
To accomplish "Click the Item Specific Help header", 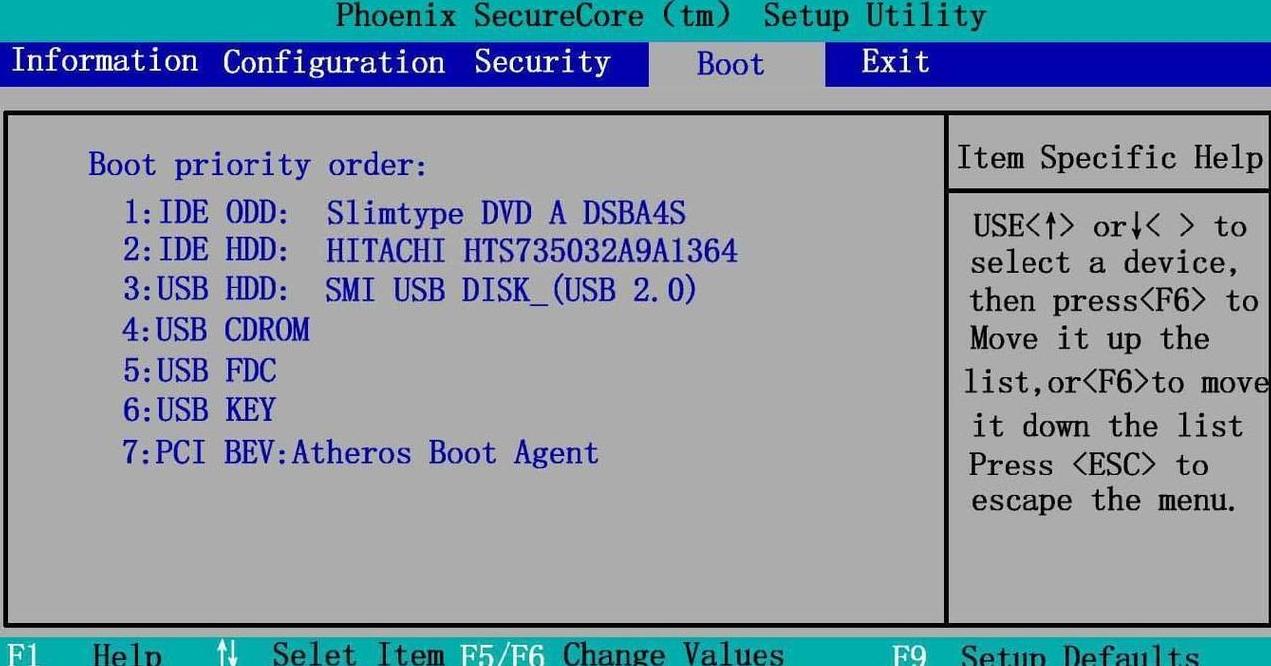I will tap(1109, 158).
